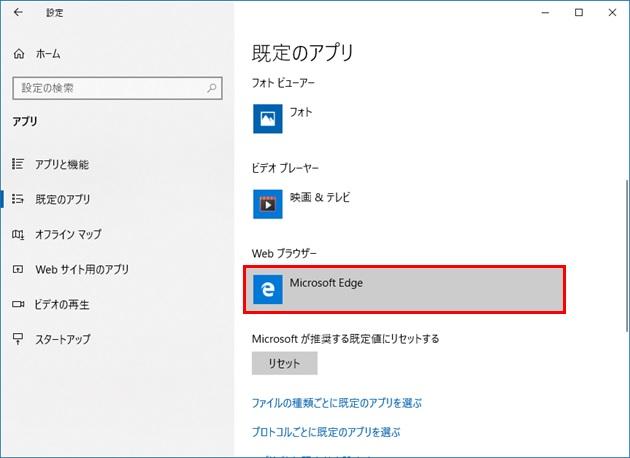Choose the Microsoft Edge default browser entry
The height and width of the screenshot is (458, 630).
click(x=404, y=289)
